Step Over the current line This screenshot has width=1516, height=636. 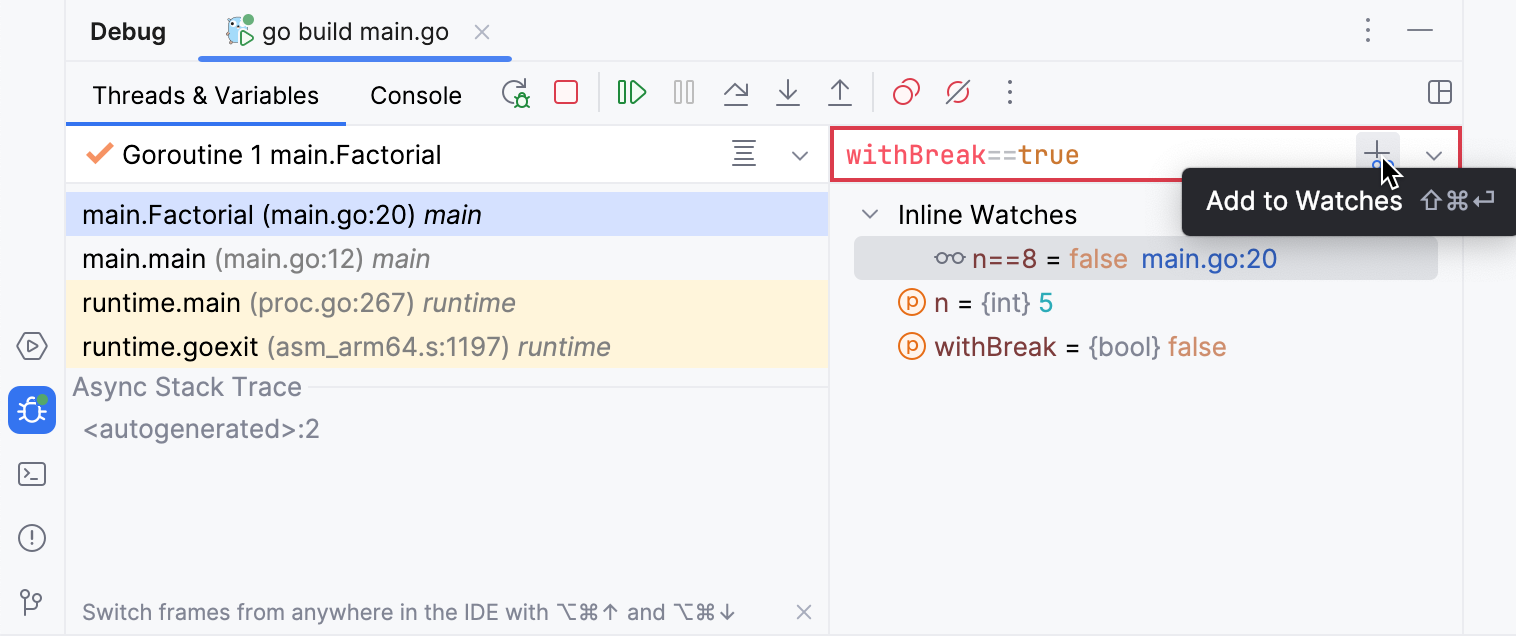[x=736, y=92]
